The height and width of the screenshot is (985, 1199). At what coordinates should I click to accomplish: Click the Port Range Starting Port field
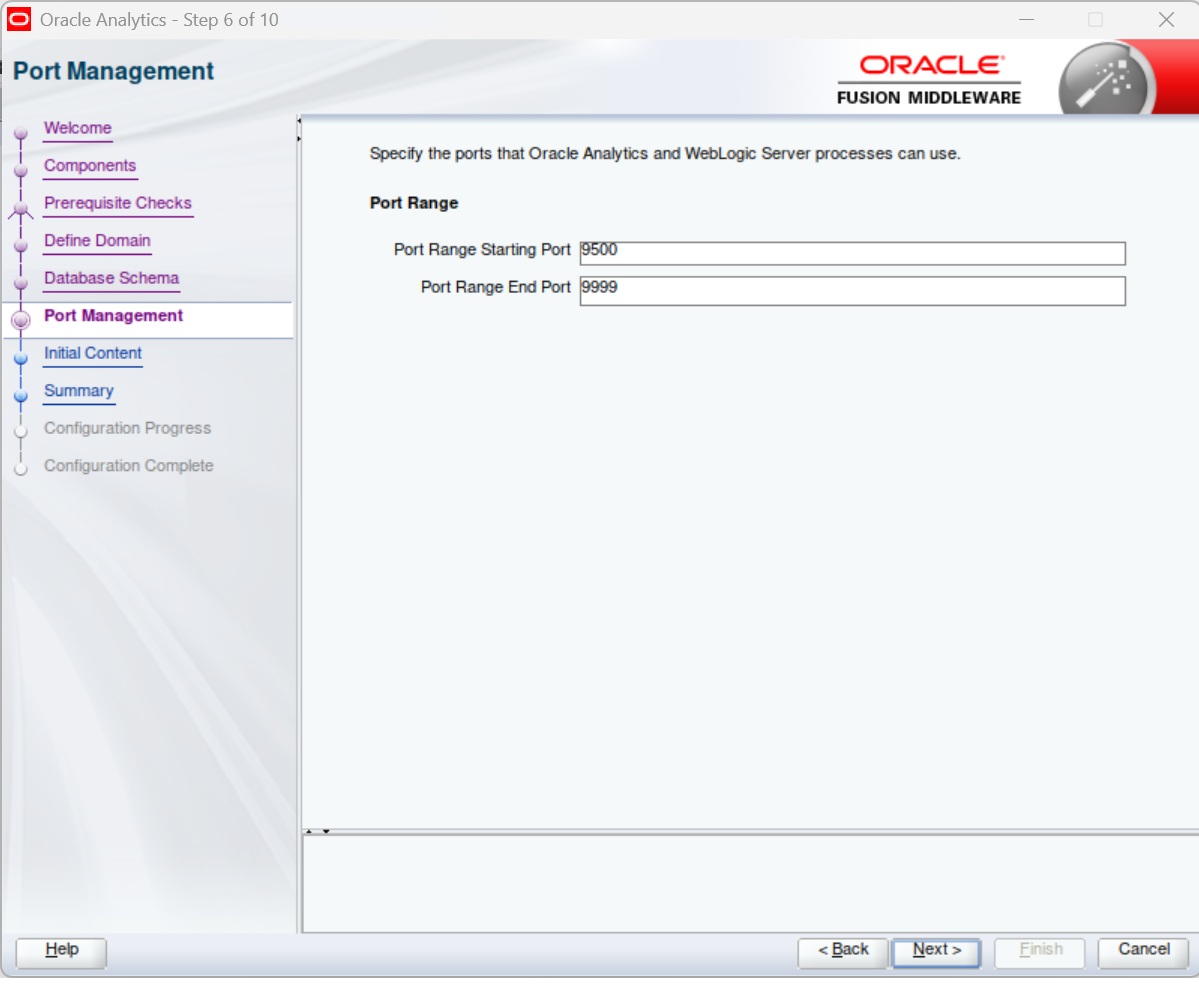[x=852, y=253]
